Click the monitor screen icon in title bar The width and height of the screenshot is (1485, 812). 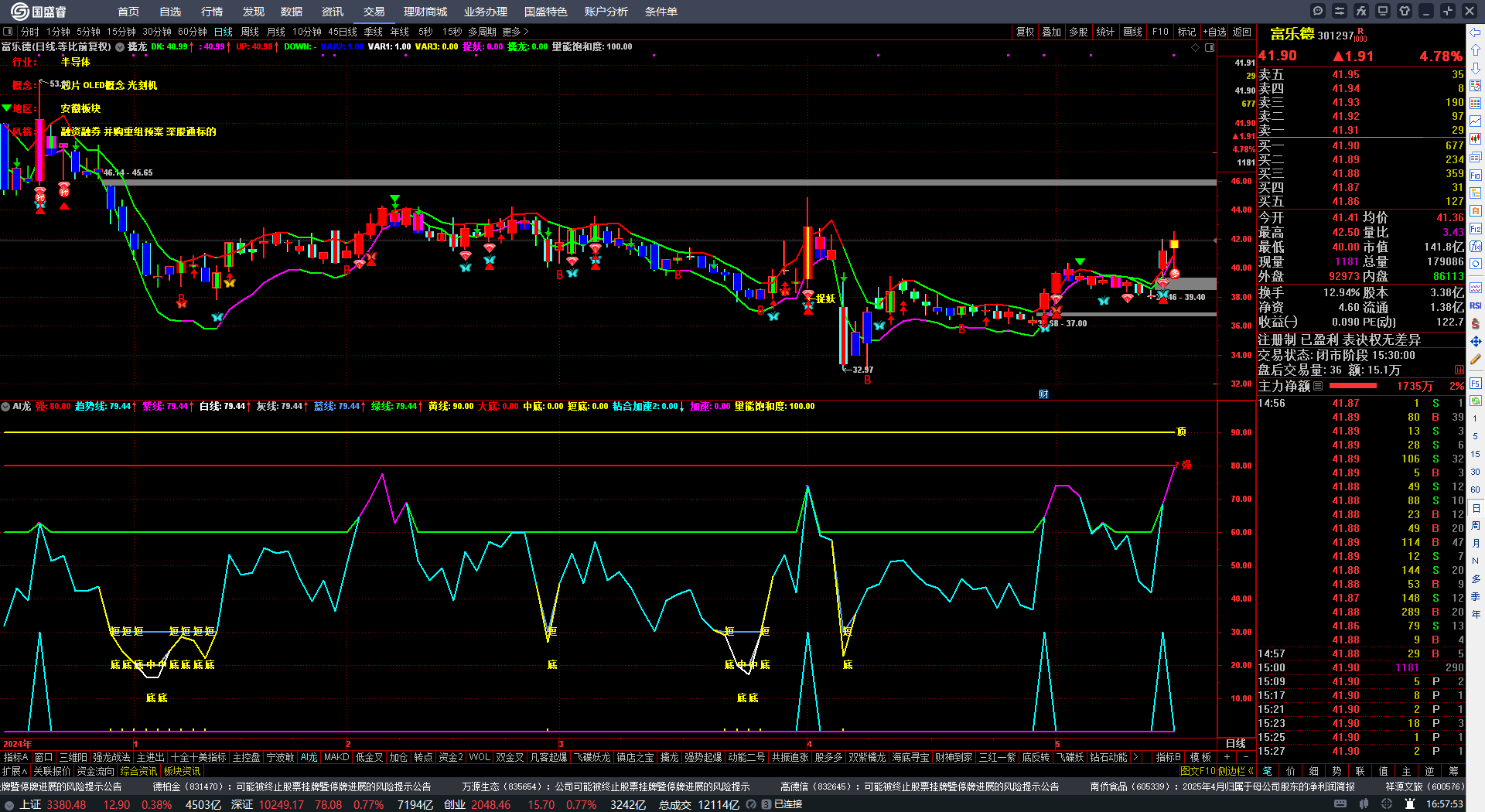click(x=1383, y=11)
